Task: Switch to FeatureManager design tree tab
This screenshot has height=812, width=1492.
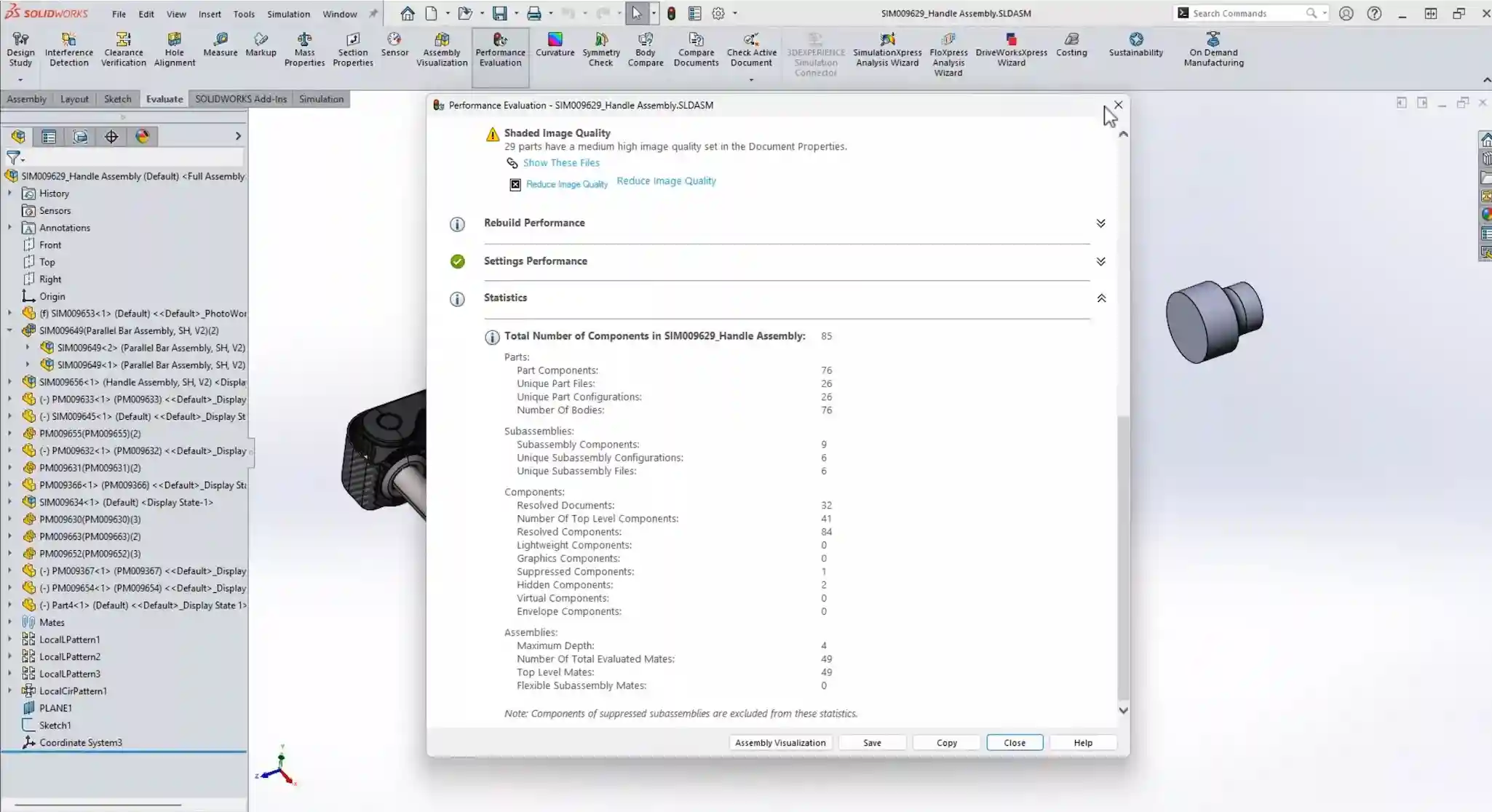Action: [18, 136]
